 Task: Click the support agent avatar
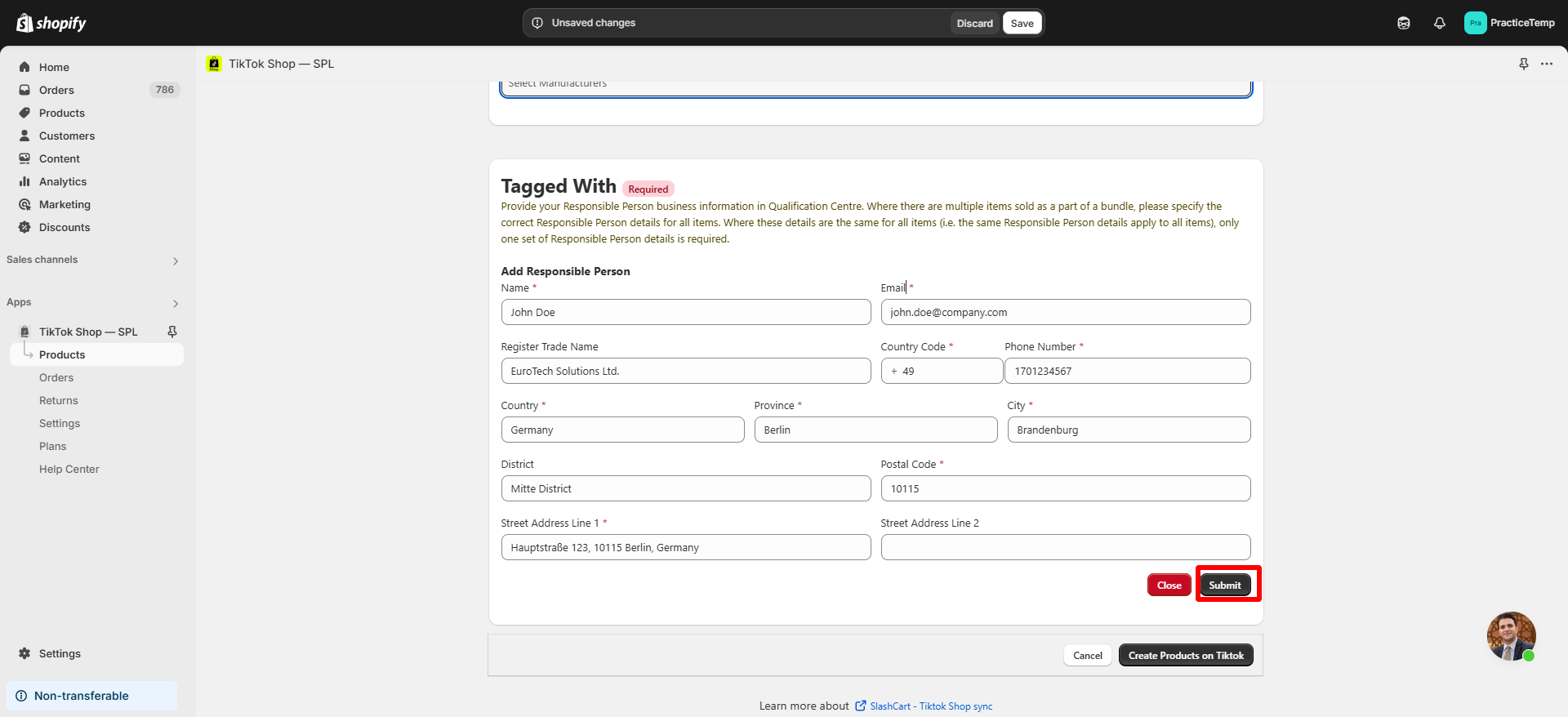click(x=1510, y=635)
